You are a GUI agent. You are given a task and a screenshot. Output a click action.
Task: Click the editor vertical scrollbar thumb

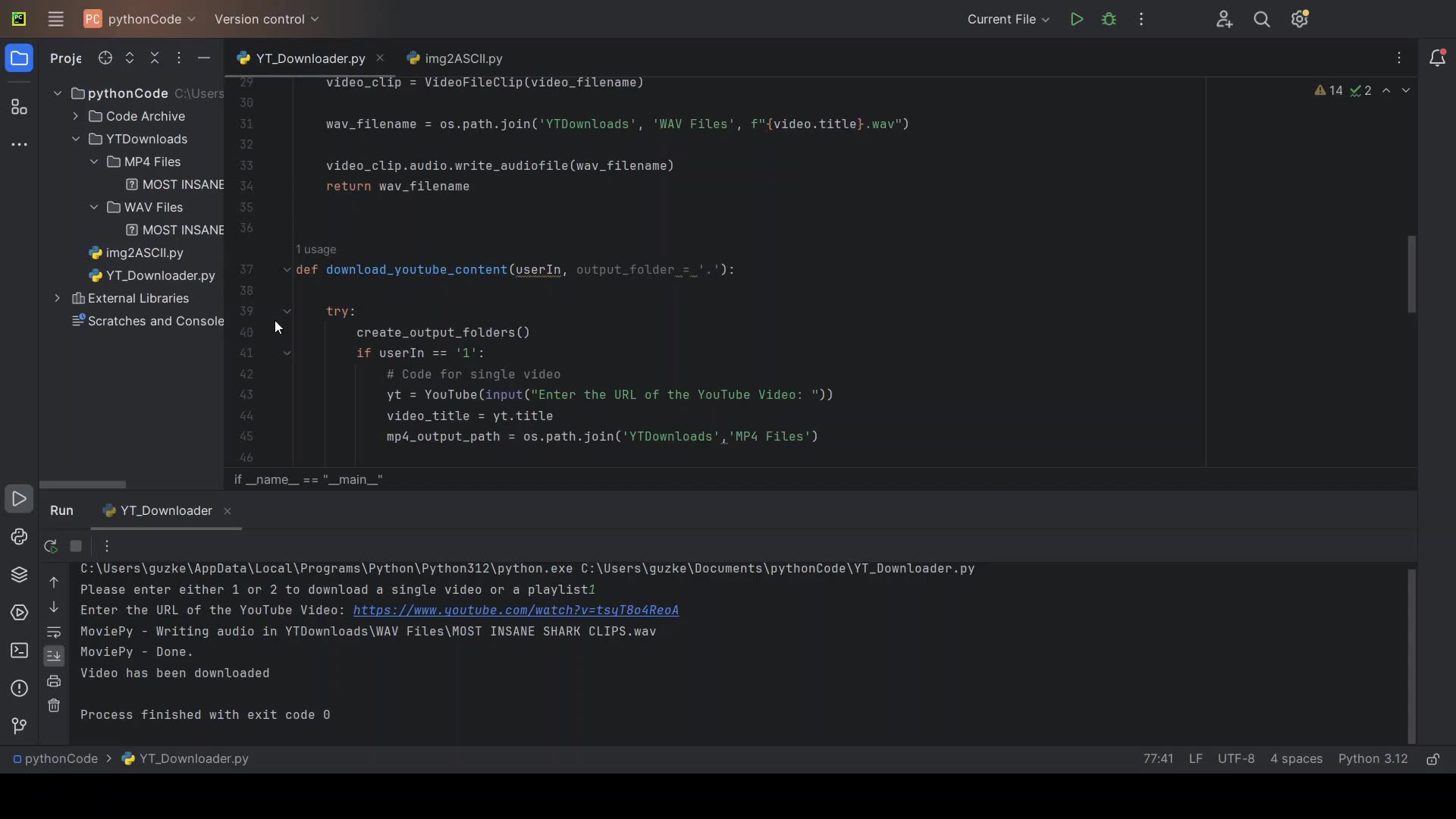pyautogui.click(x=1413, y=274)
